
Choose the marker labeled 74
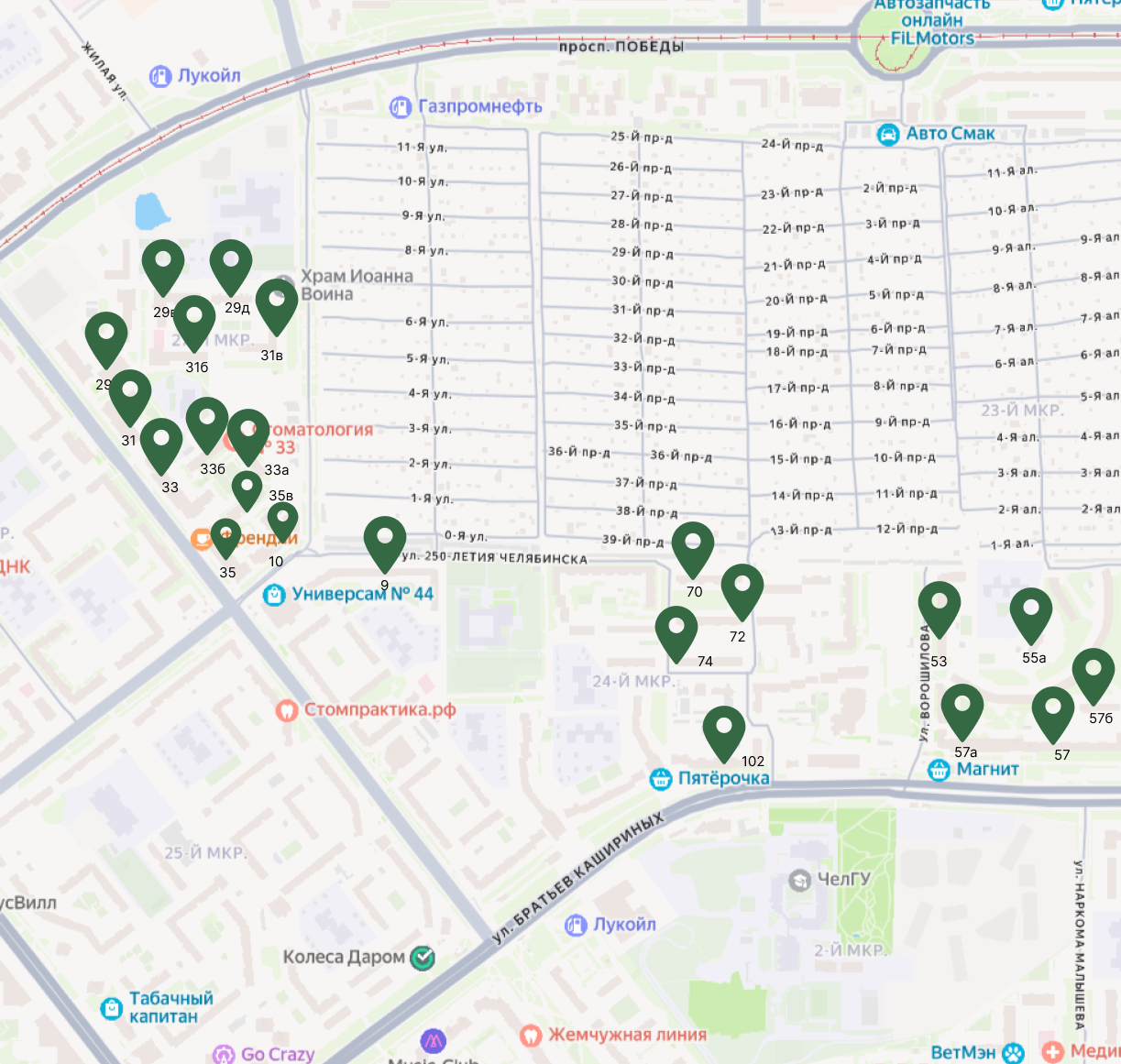coord(676,630)
